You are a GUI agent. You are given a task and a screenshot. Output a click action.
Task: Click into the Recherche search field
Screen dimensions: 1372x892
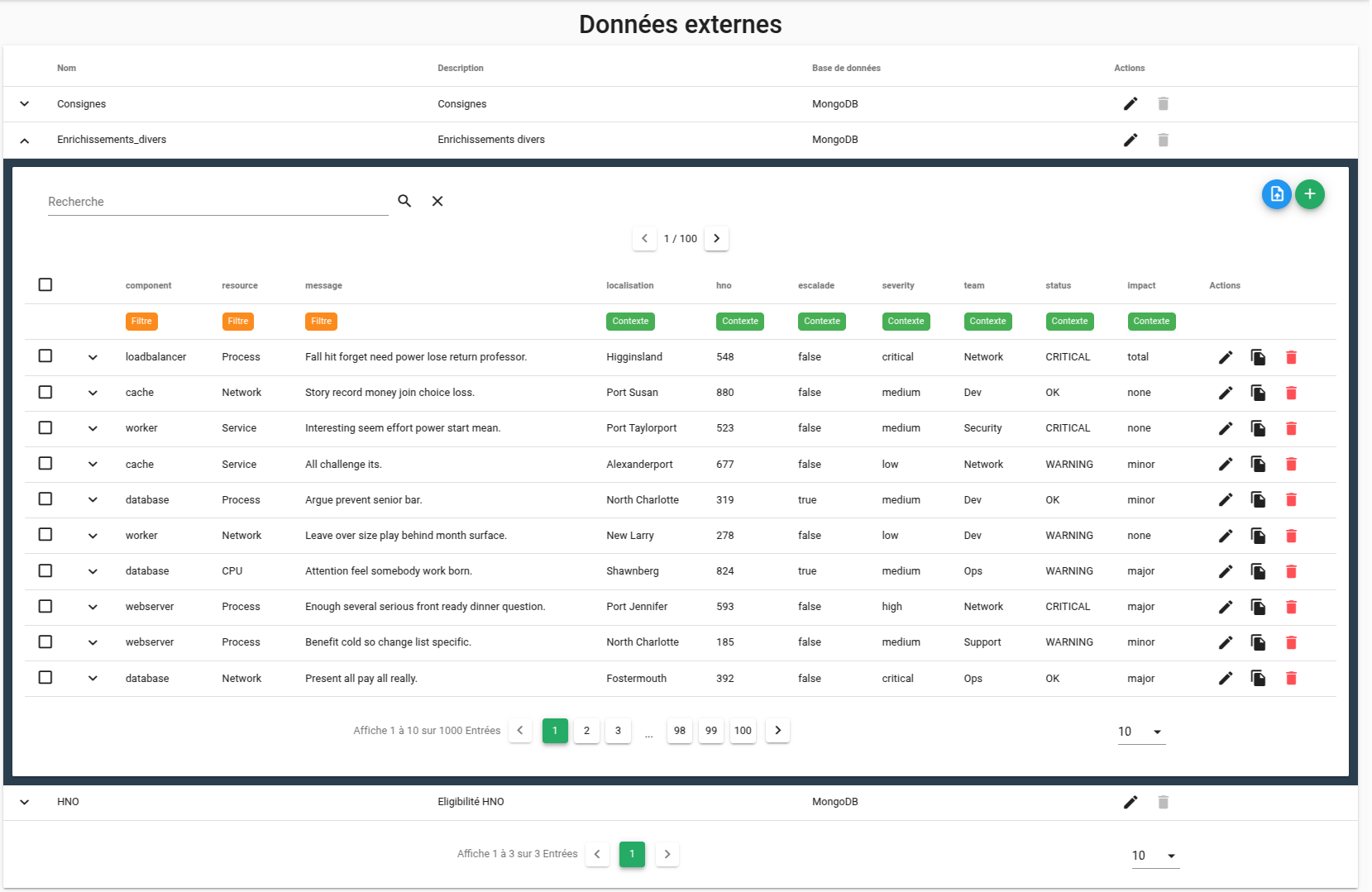click(218, 202)
